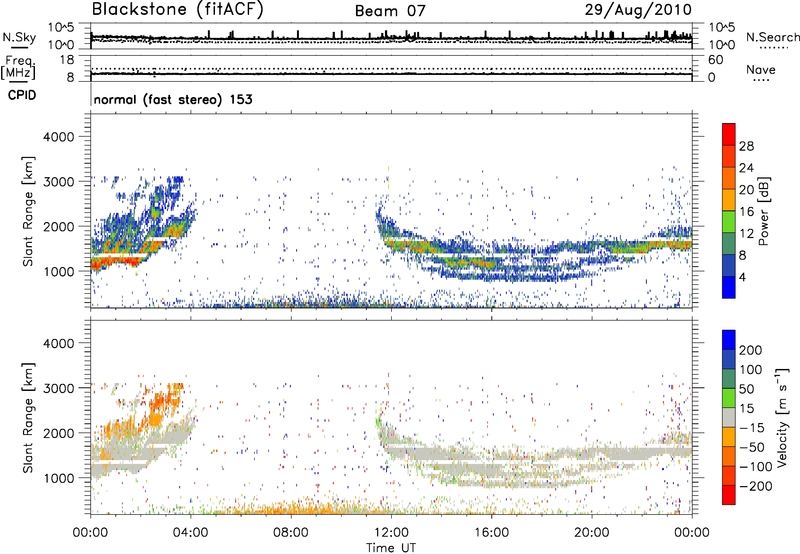Click Power colorbar teal segment between 8 and 12
Viewport: 800px width, 554px height.
(x=729, y=243)
